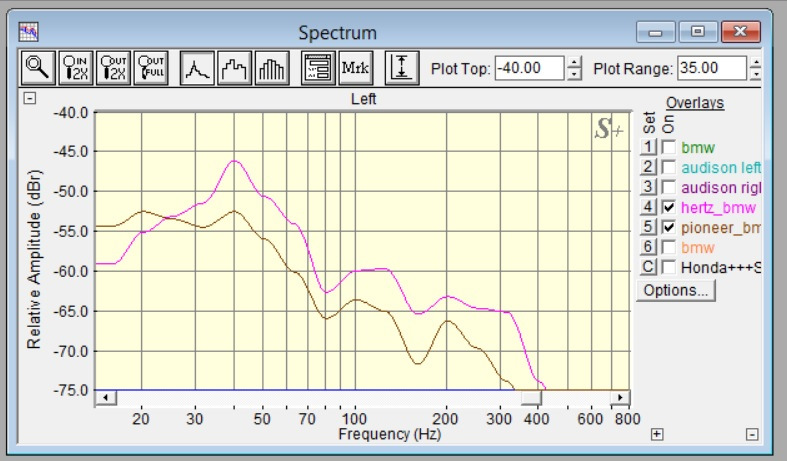The image size is (787, 461).
Task: Enable the bmw overlay set 1 checkbox
Action: (x=668, y=147)
